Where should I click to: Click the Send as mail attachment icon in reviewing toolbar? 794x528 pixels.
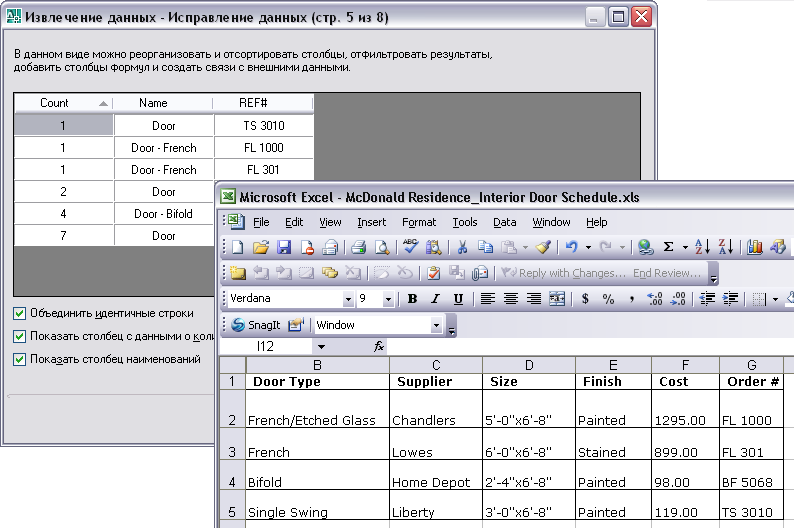click(x=480, y=273)
